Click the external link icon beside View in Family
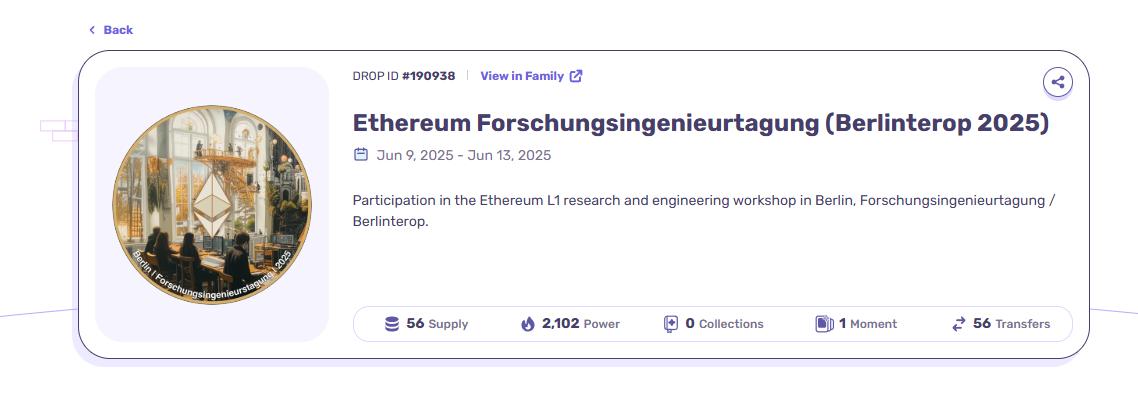Viewport: 1138px width, 404px height. [x=576, y=76]
